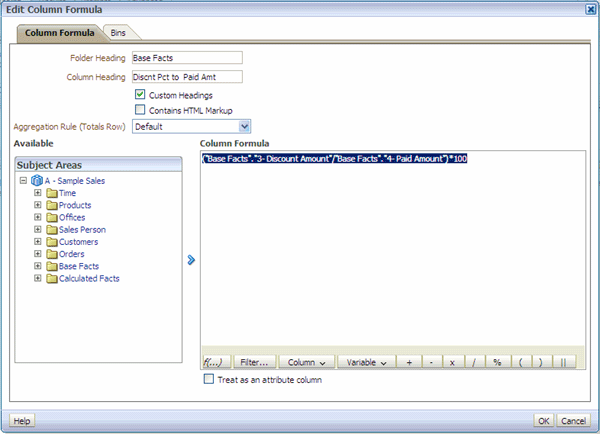Select the Customers tree item label
Viewport: 600px width, 434px height.
point(78,242)
